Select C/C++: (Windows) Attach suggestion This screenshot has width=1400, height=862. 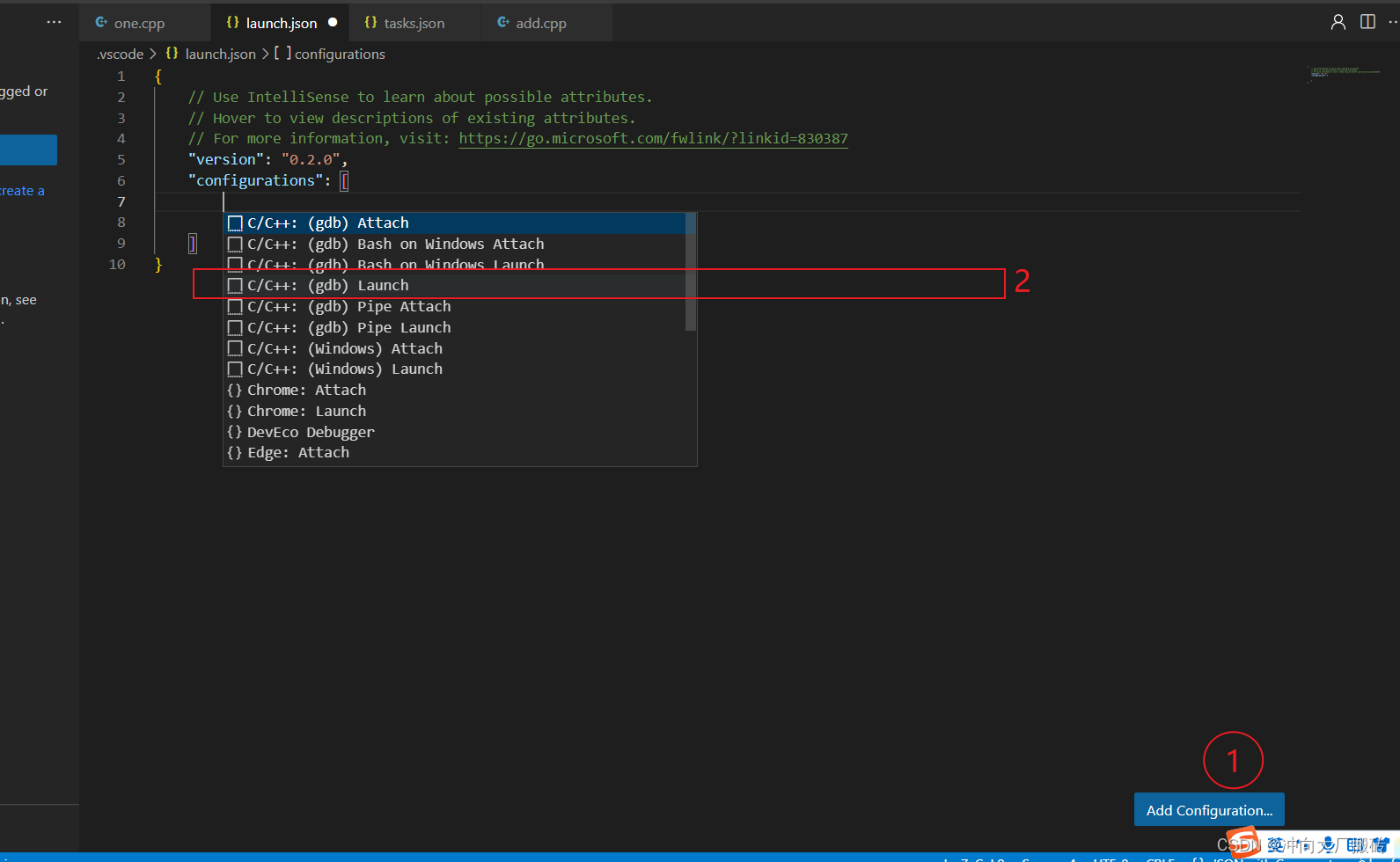(x=456, y=349)
